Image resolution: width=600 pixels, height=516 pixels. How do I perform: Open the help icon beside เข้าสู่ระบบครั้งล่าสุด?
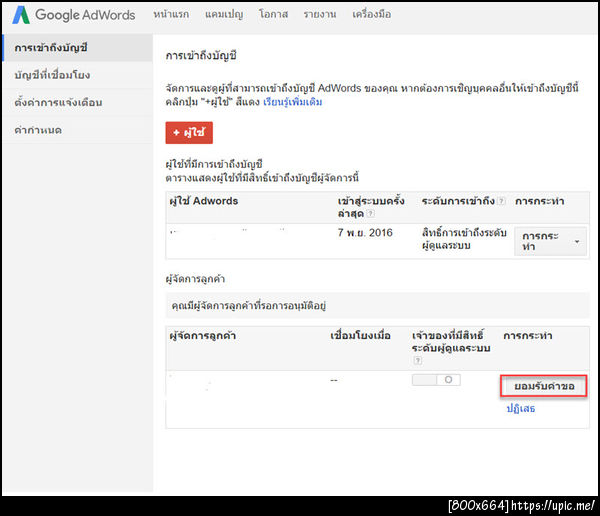point(370,214)
